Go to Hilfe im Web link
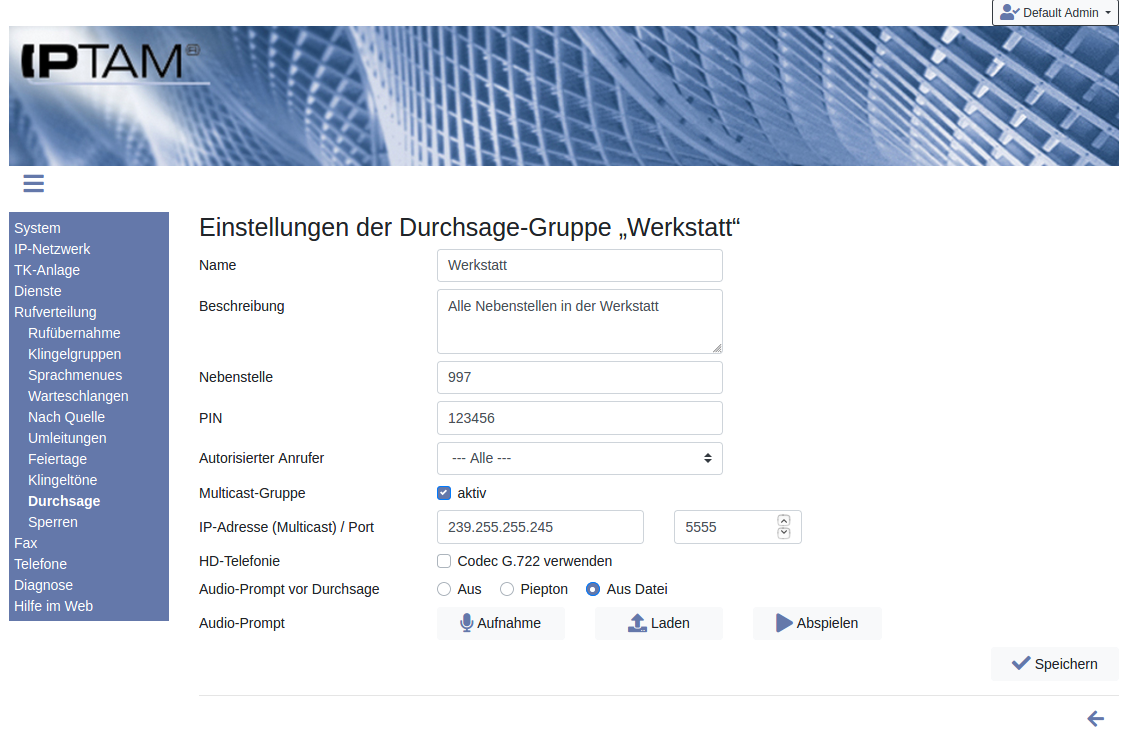The image size is (1129, 736). (x=53, y=606)
